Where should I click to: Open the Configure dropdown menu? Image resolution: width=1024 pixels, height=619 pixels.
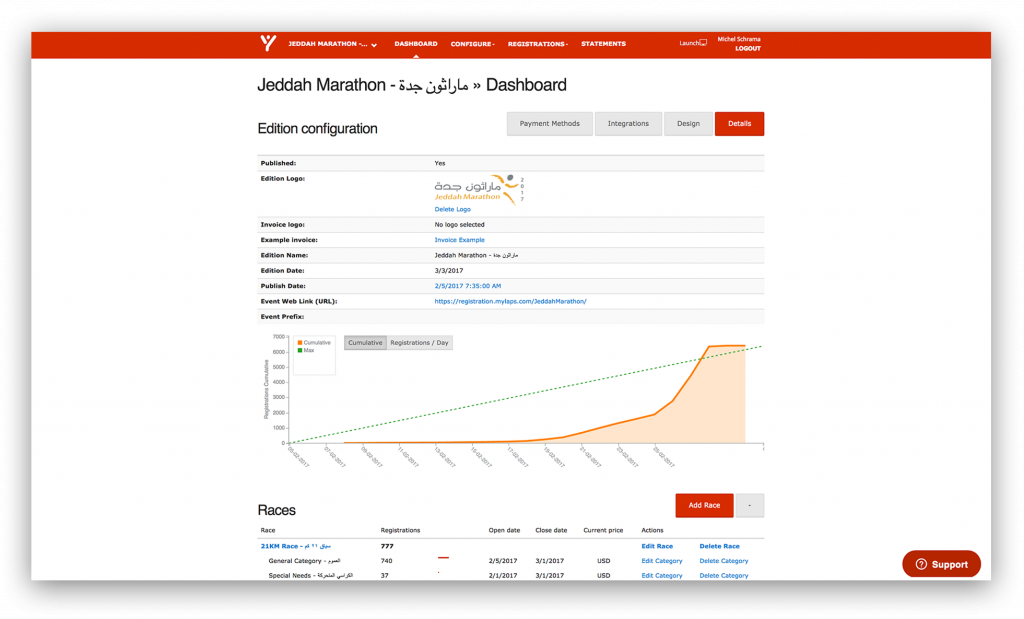coord(472,44)
